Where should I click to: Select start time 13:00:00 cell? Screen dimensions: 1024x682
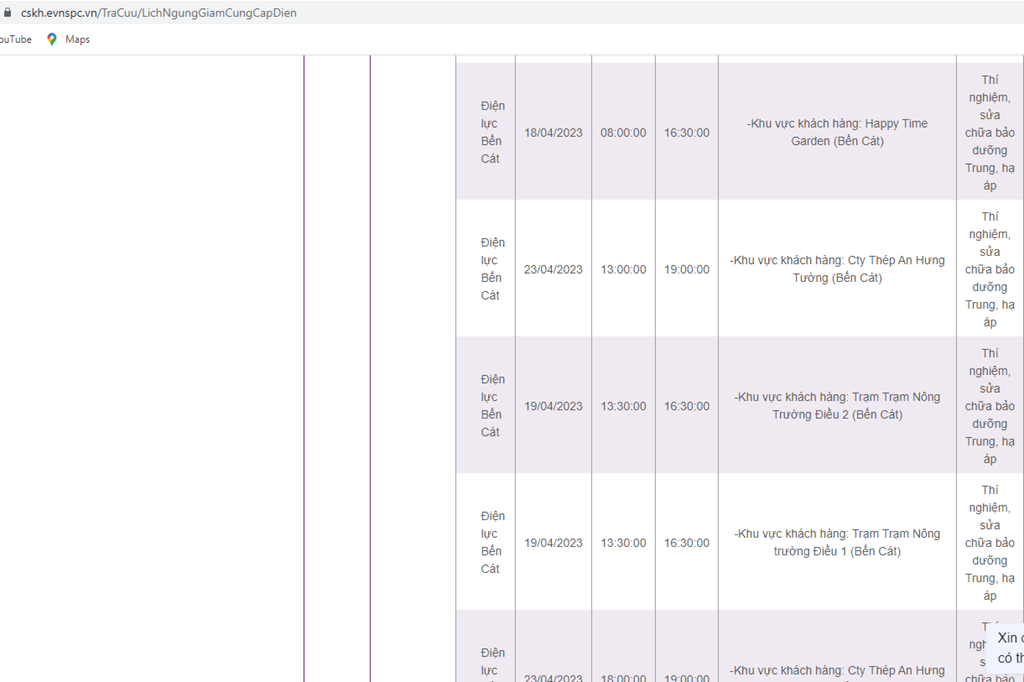[623, 269]
